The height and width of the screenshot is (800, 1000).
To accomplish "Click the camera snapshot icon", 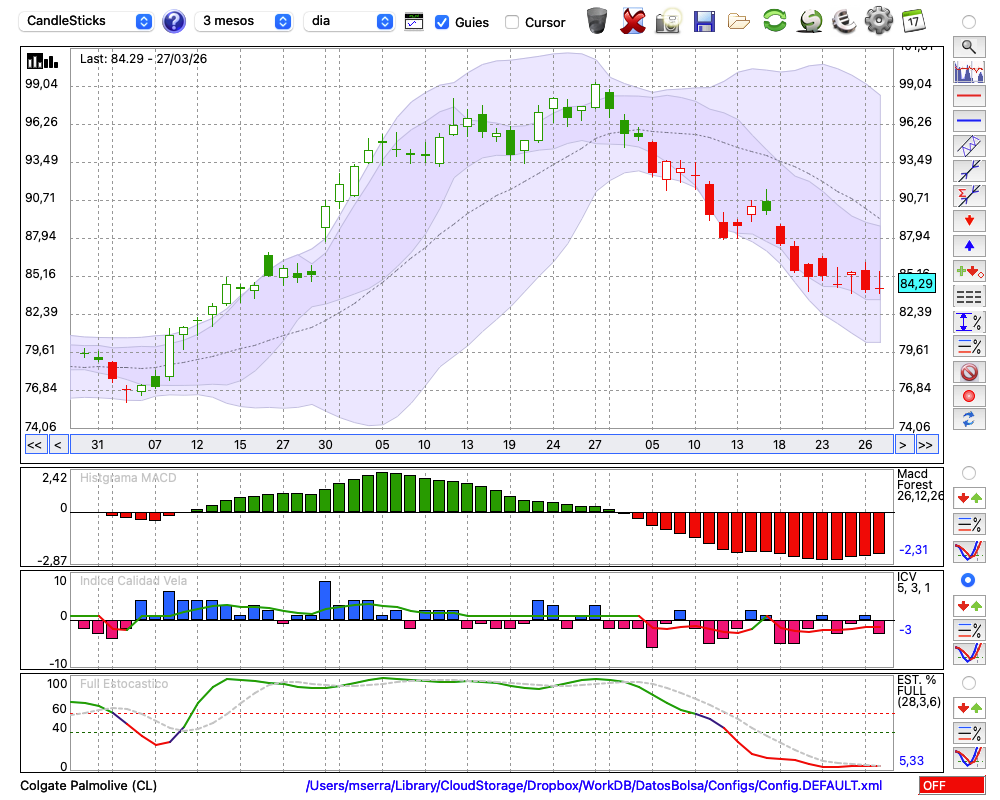I will pos(668,20).
